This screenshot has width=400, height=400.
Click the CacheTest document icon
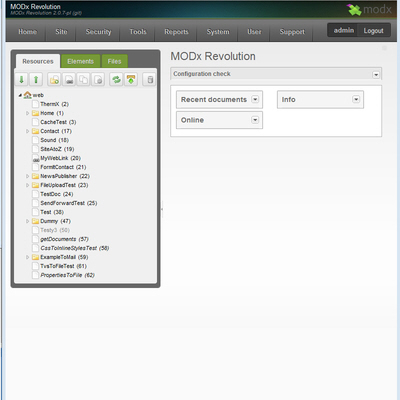tap(36, 122)
